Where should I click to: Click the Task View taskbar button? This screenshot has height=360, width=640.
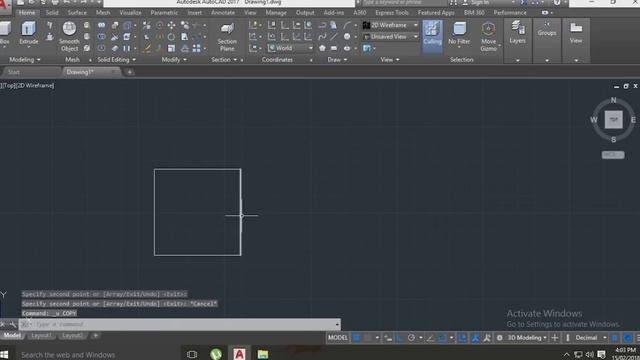pos(192,354)
